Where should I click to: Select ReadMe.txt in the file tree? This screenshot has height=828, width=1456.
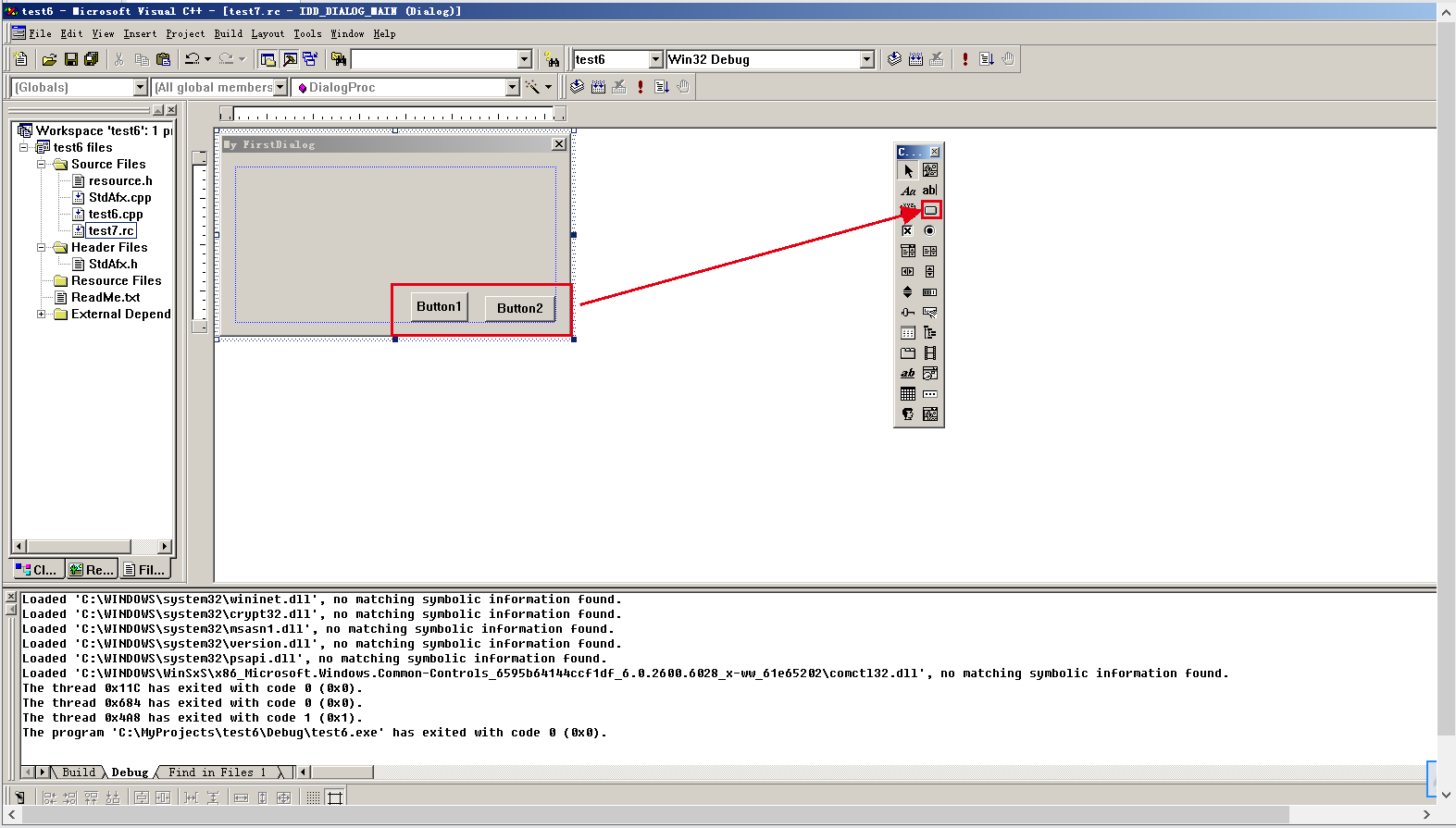pyautogui.click(x=106, y=298)
